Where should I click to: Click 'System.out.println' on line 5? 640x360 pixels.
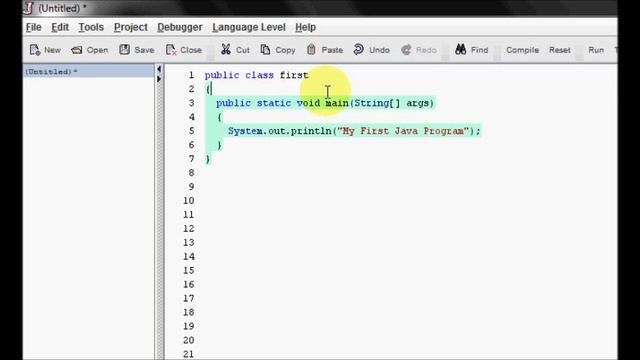point(280,131)
